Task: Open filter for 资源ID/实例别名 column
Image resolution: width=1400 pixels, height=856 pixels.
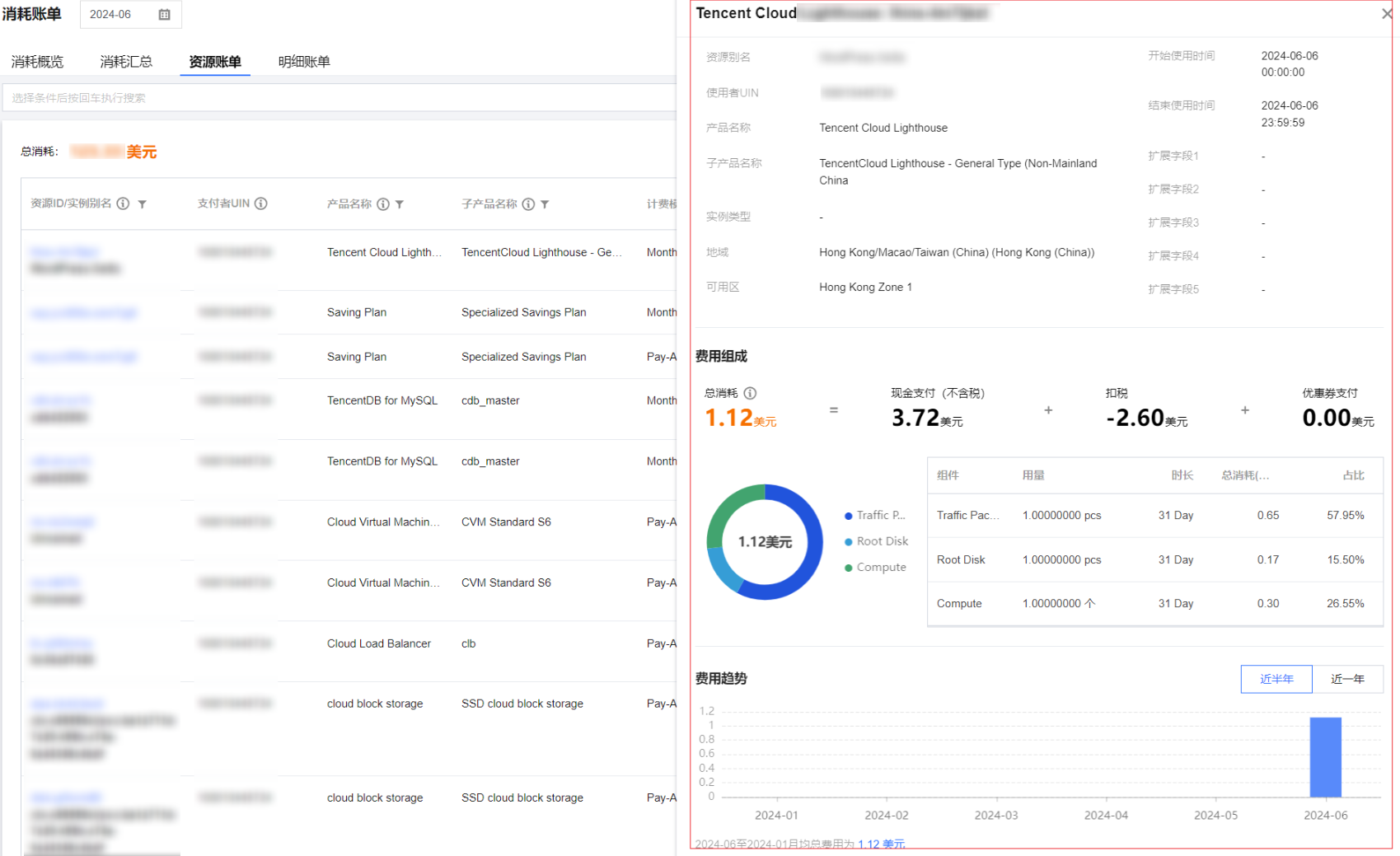Action: point(143,204)
